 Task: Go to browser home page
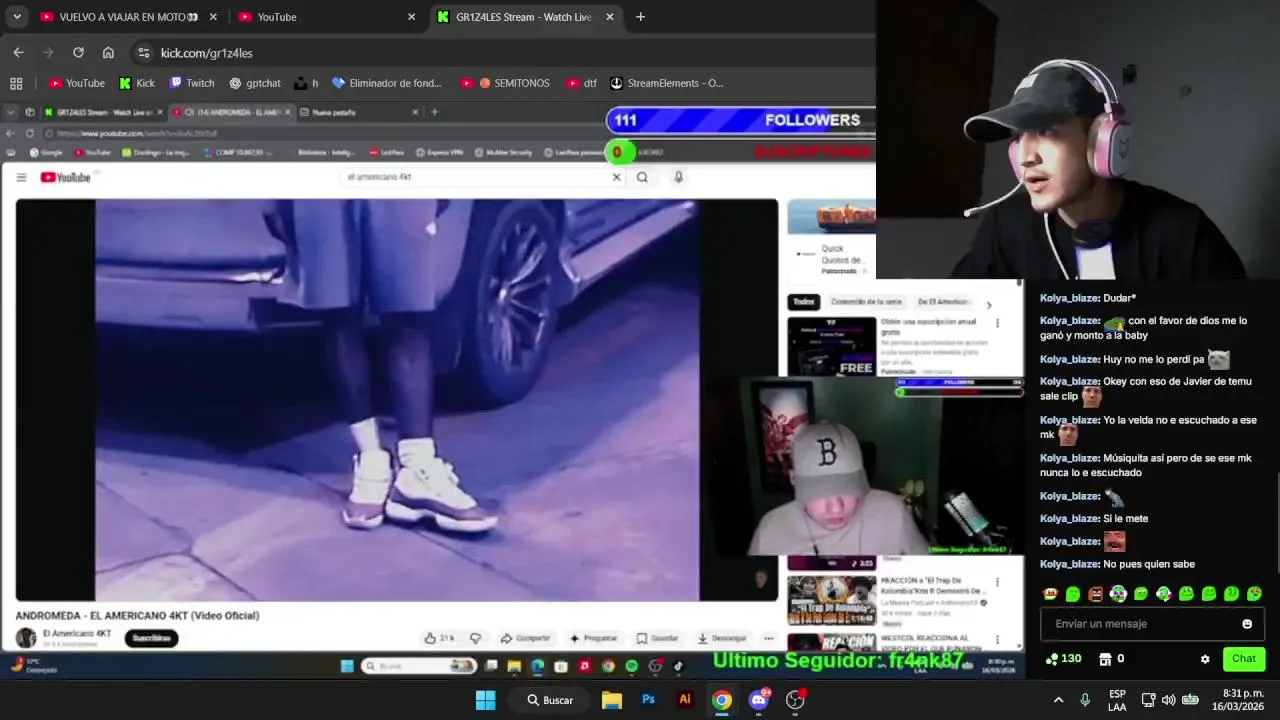[x=108, y=53]
